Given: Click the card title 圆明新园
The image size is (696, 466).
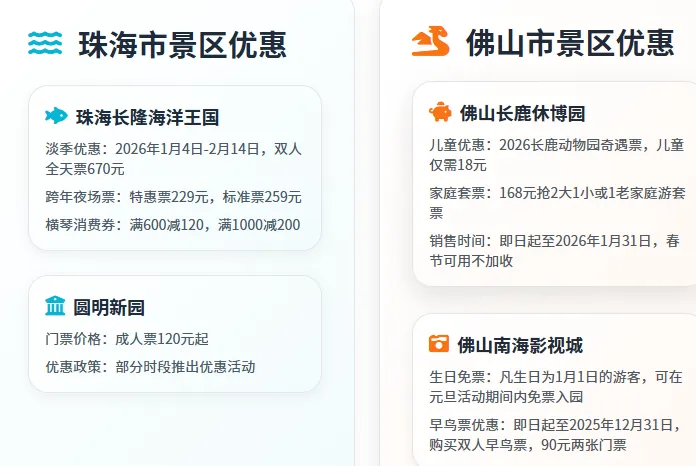Looking at the screenshot, I should pyautogui.click(x=109, y=308).
